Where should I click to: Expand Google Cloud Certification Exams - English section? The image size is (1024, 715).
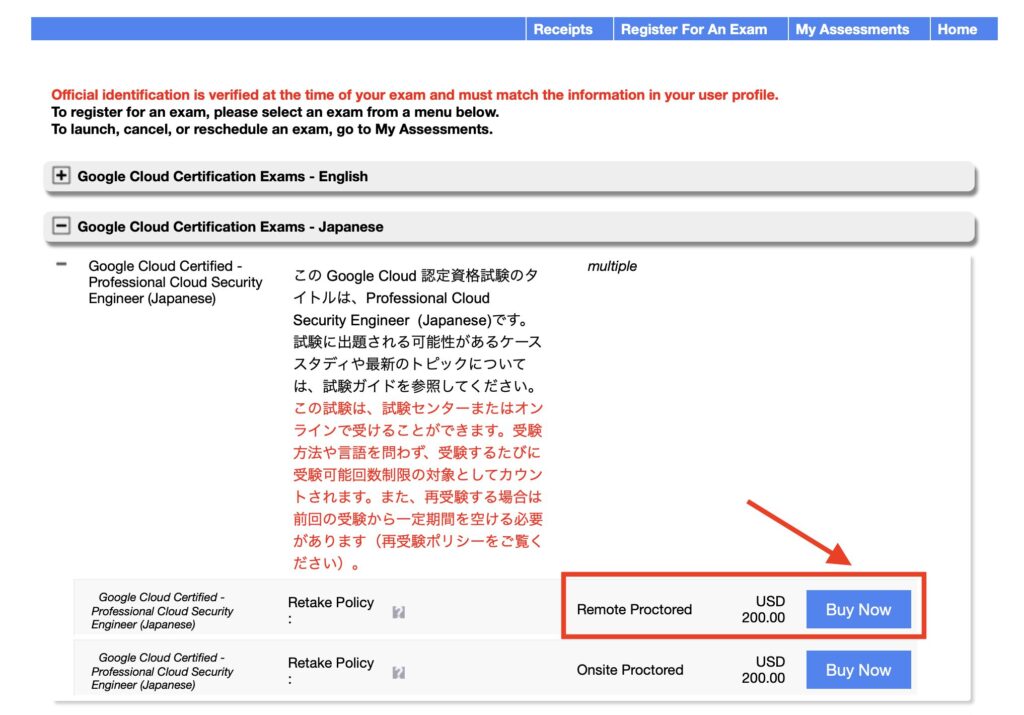pos(61,176)
